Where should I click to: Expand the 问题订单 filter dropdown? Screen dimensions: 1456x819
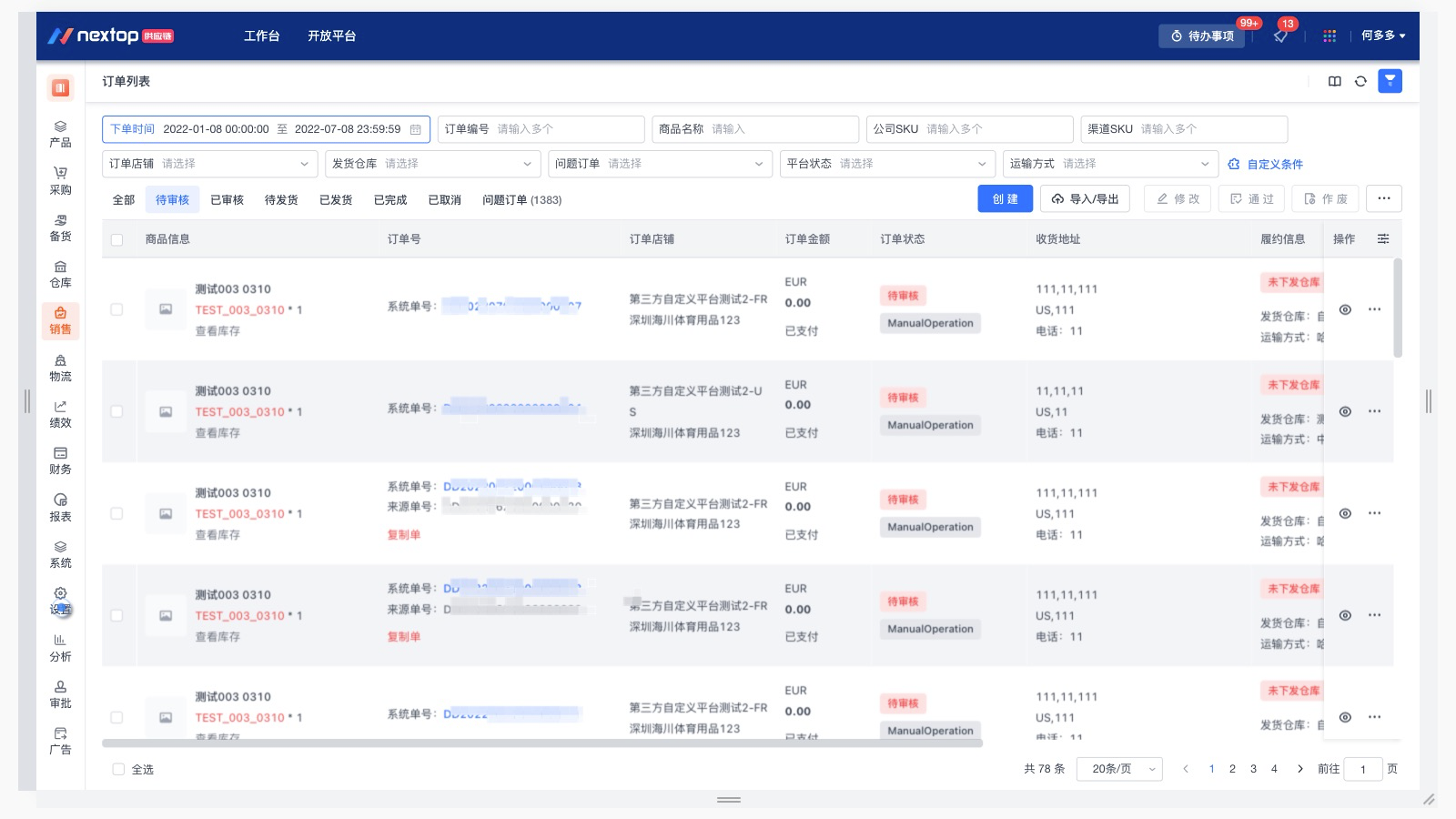tap(661, 164)
